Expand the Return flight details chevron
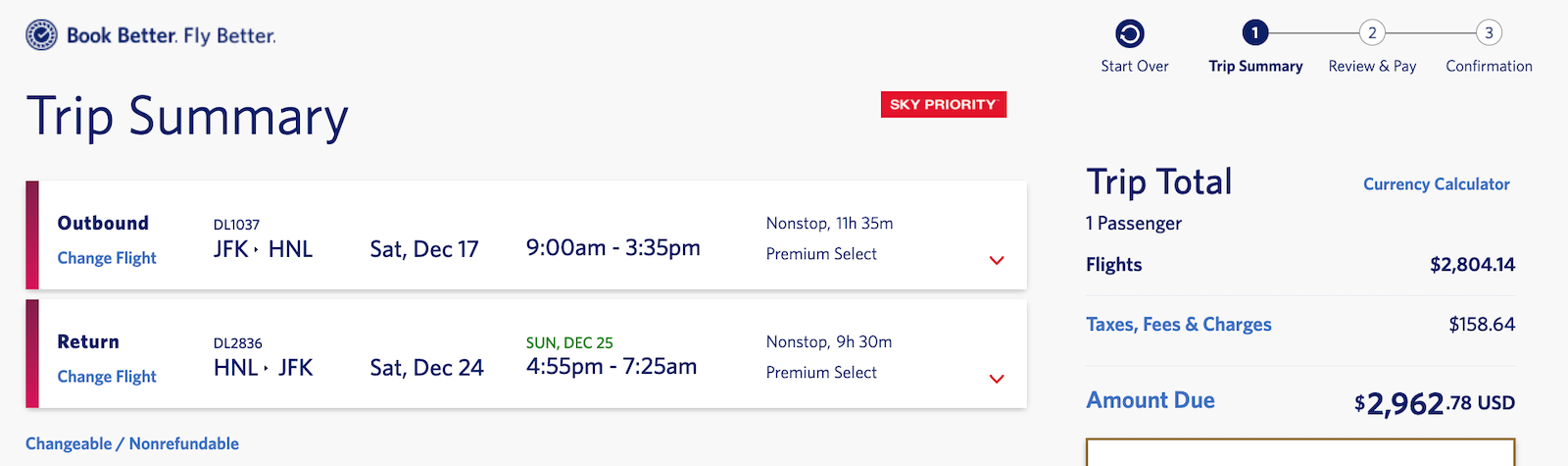The image size is (1568, 466). point(997,380)
